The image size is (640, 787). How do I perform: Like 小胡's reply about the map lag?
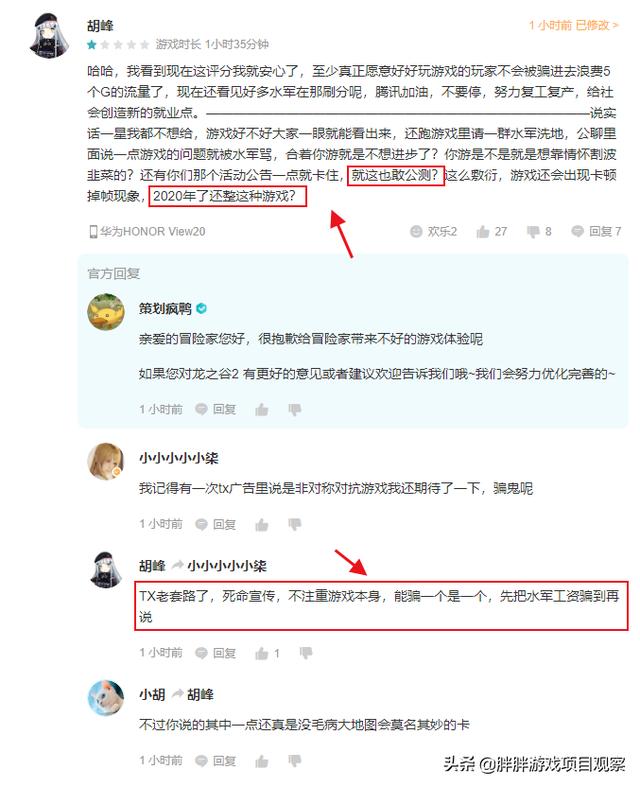click(262, 761)
